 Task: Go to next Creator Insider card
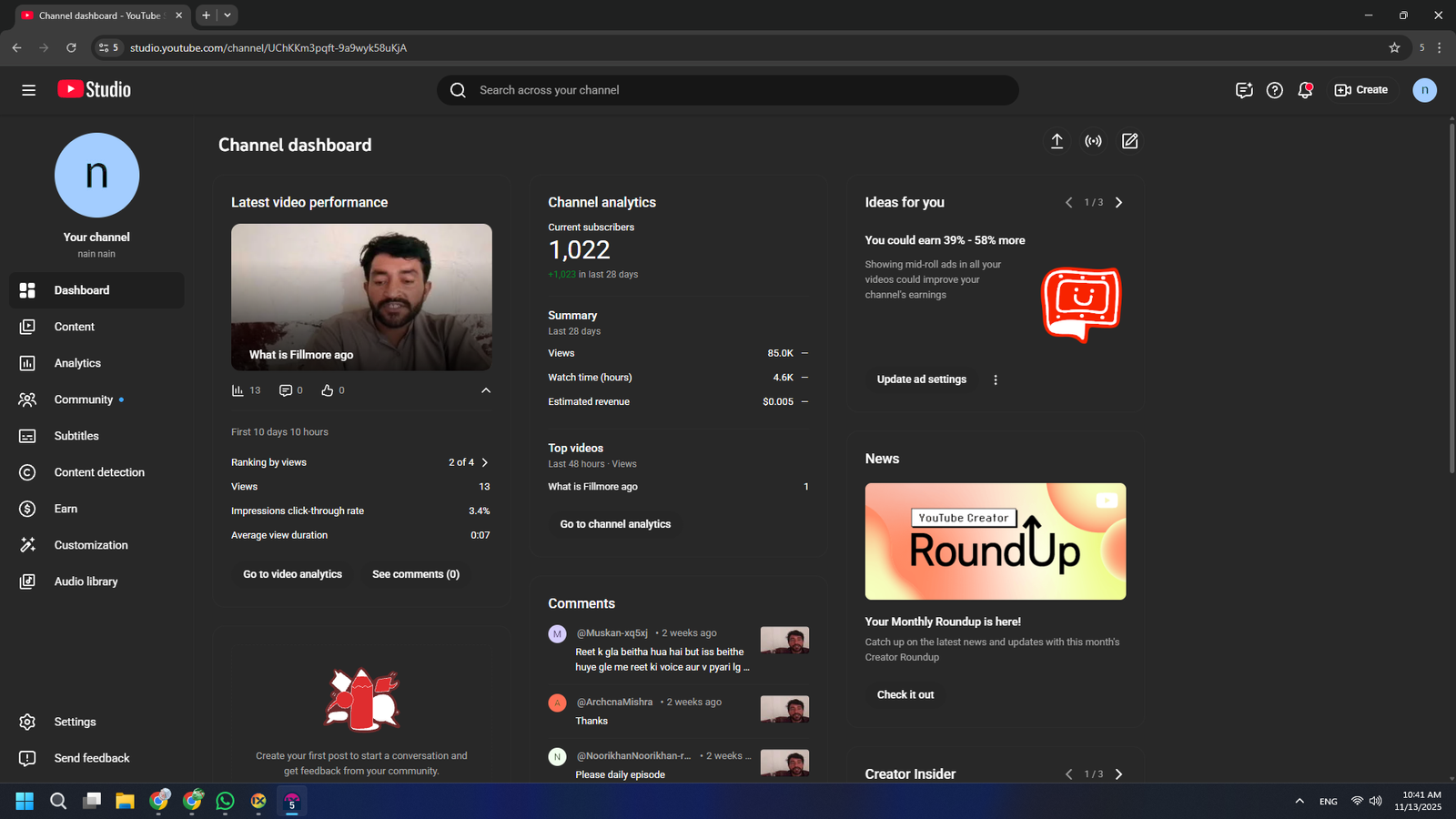click(1118, 774)
